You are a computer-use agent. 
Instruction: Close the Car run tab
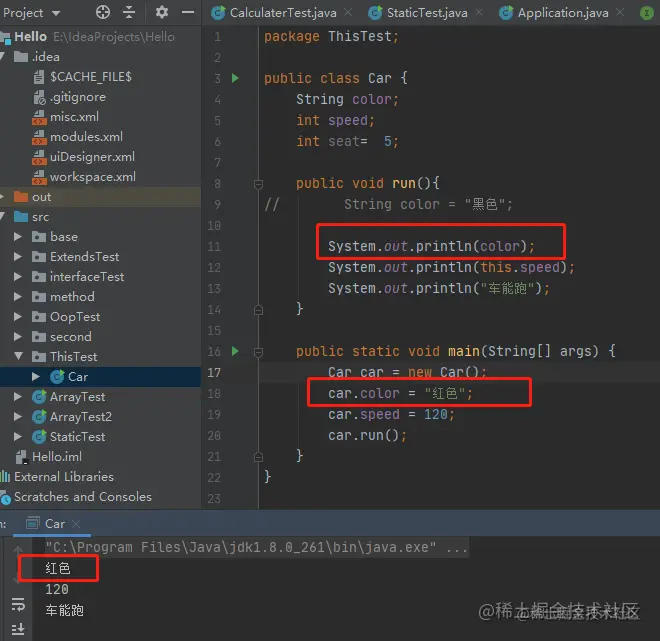[x=76, y=524]
